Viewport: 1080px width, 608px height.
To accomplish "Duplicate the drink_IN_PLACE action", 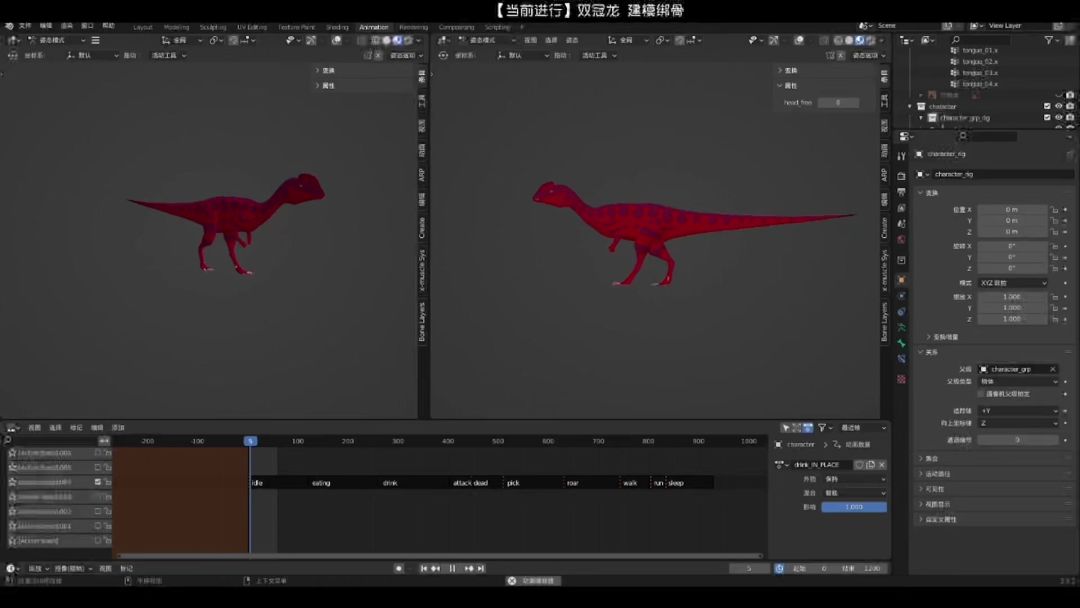I will [x=870, y=464].
